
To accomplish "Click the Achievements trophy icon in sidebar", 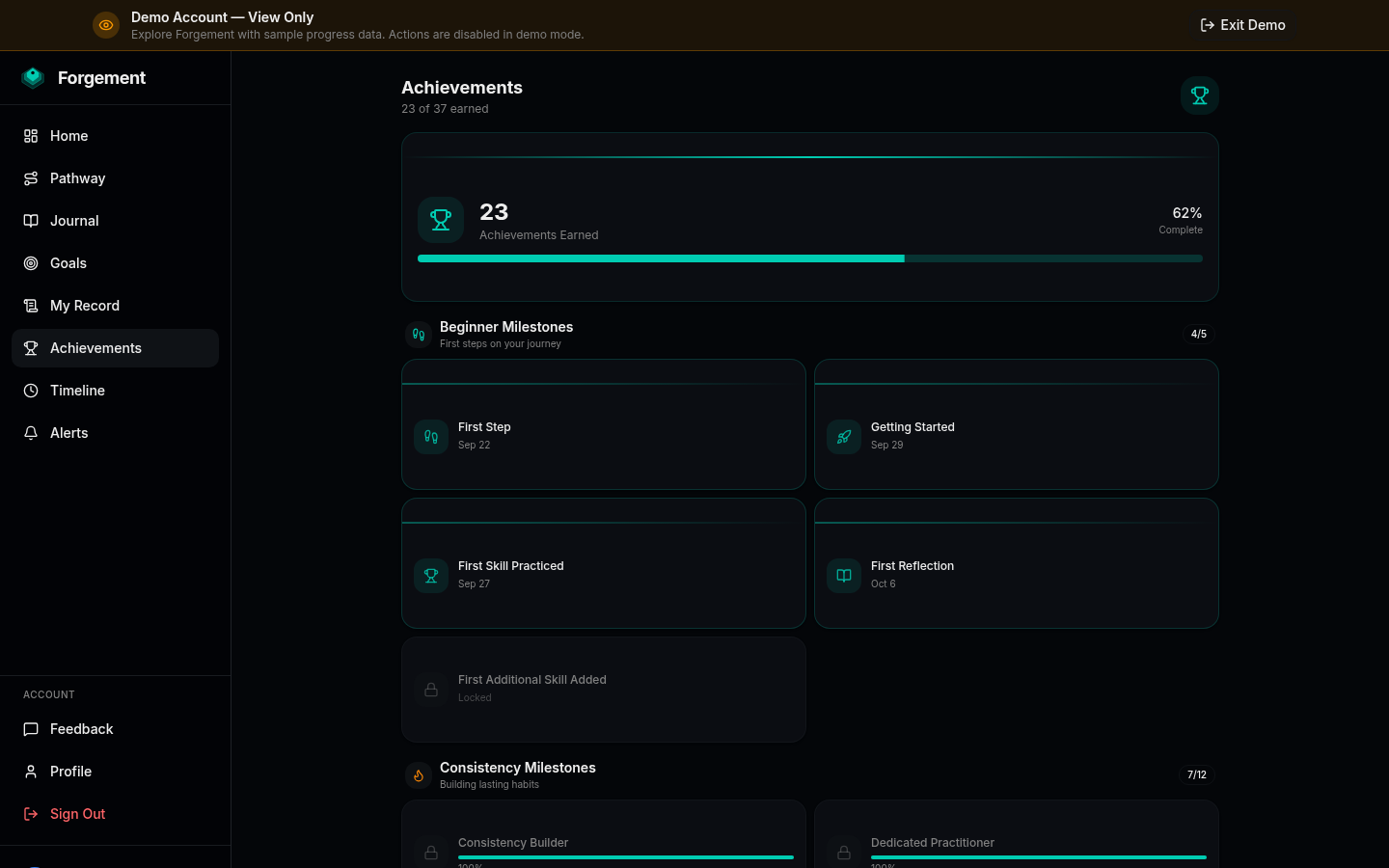I will tap(31, 348).
